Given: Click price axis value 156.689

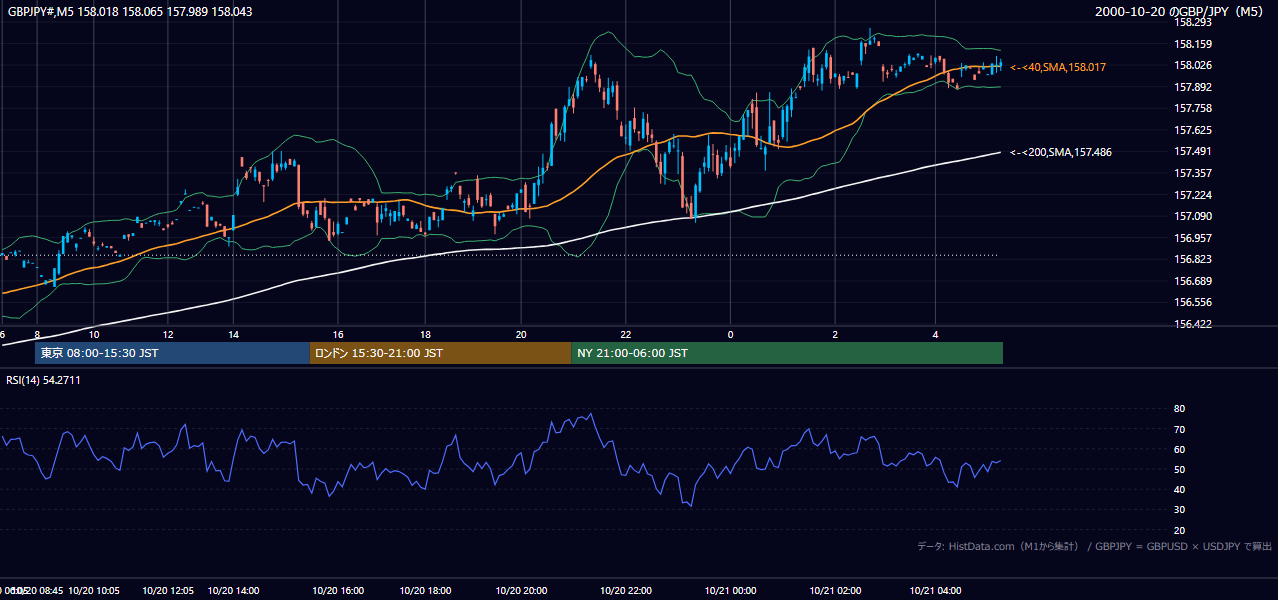Looking at the screenshot, I should [x=1193, y=281].
